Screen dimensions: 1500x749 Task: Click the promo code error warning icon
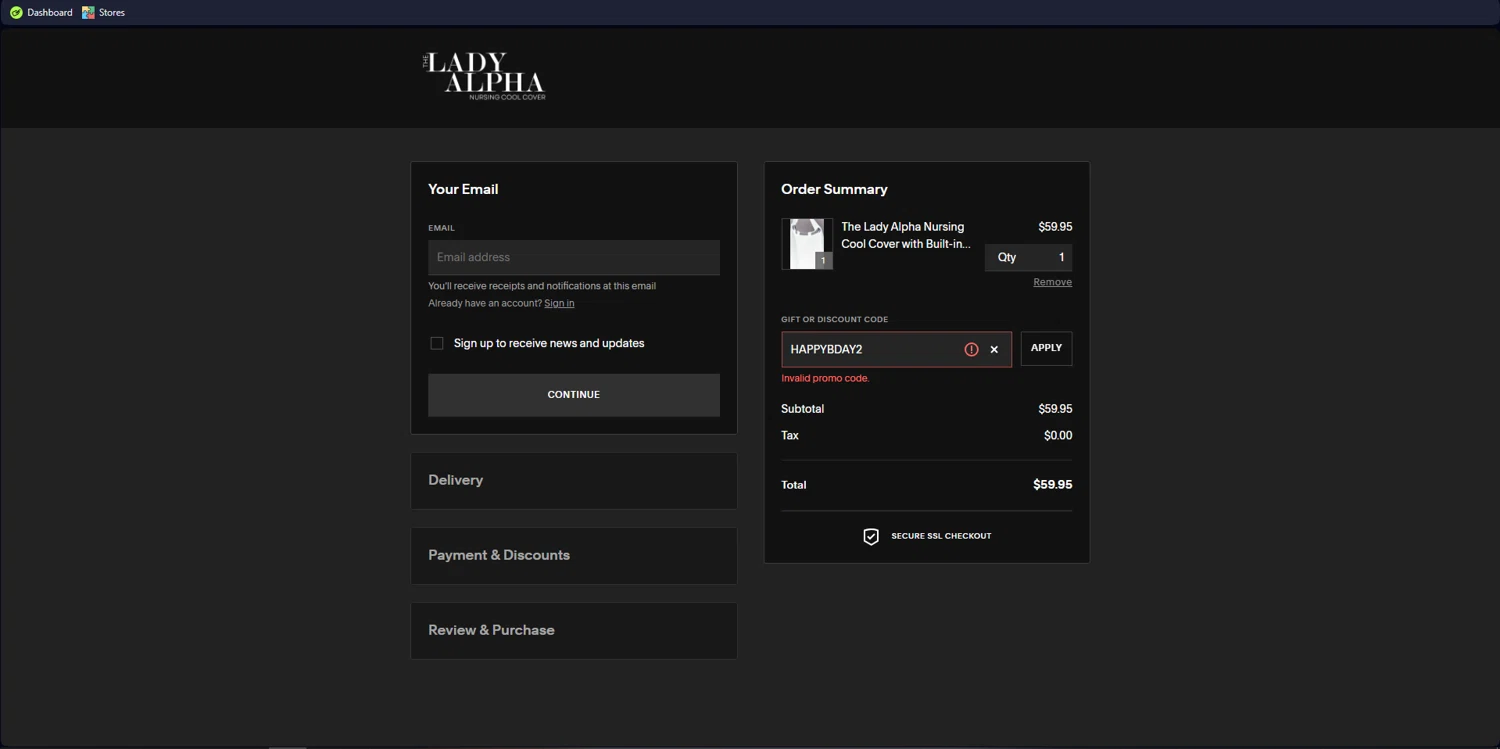coord(971,349)
